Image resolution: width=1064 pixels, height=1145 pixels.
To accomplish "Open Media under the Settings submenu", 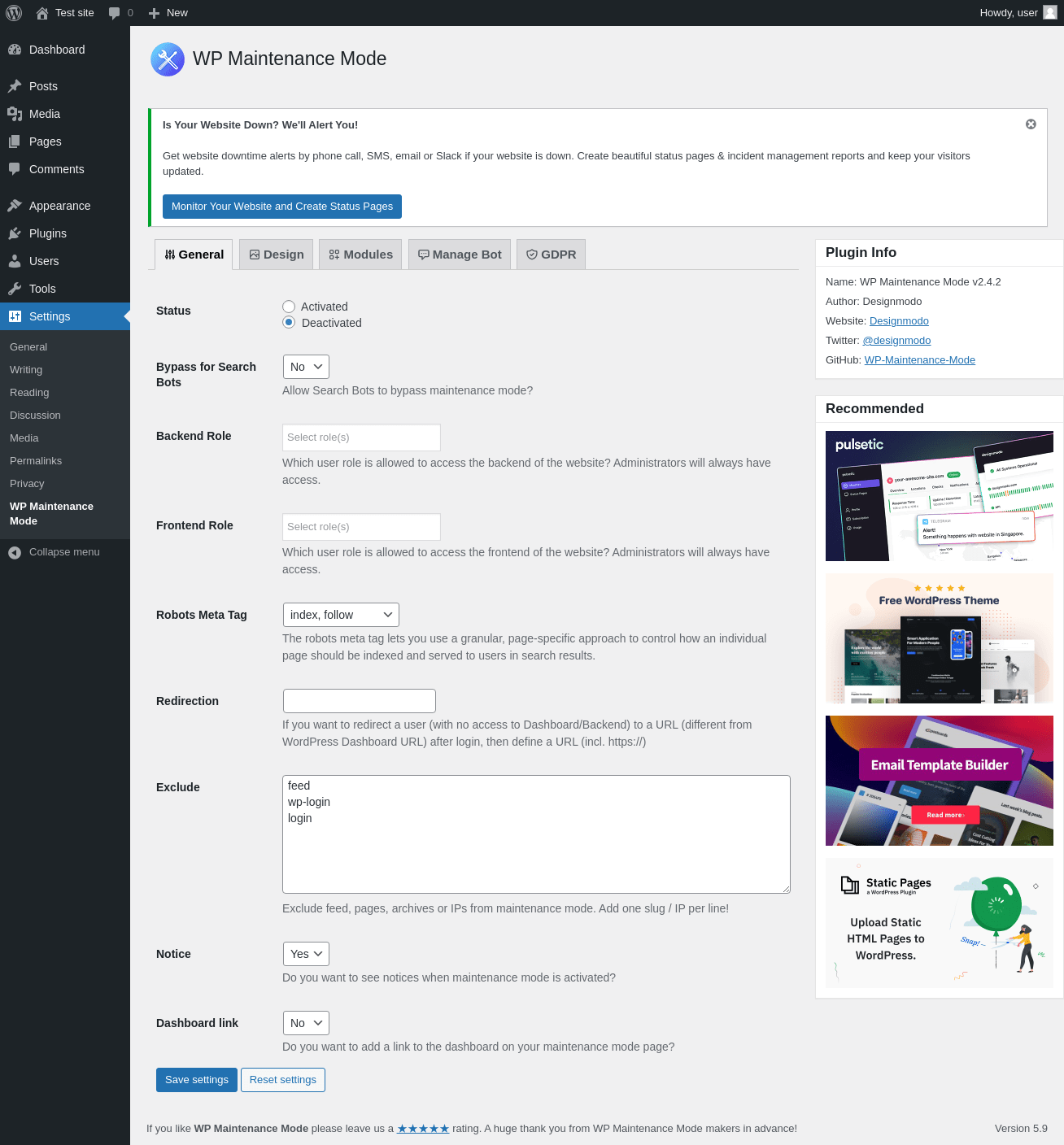I will click(x=24, y=438).
